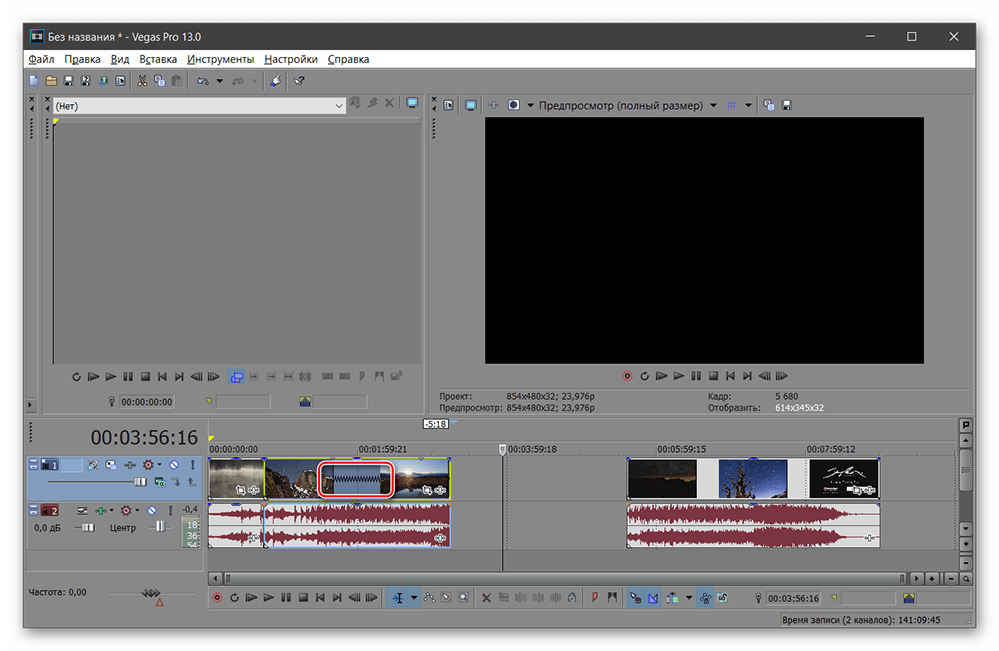Zoom in time with the plus button
This screenshot has width=999, height=651.
[x=932, y=578]
